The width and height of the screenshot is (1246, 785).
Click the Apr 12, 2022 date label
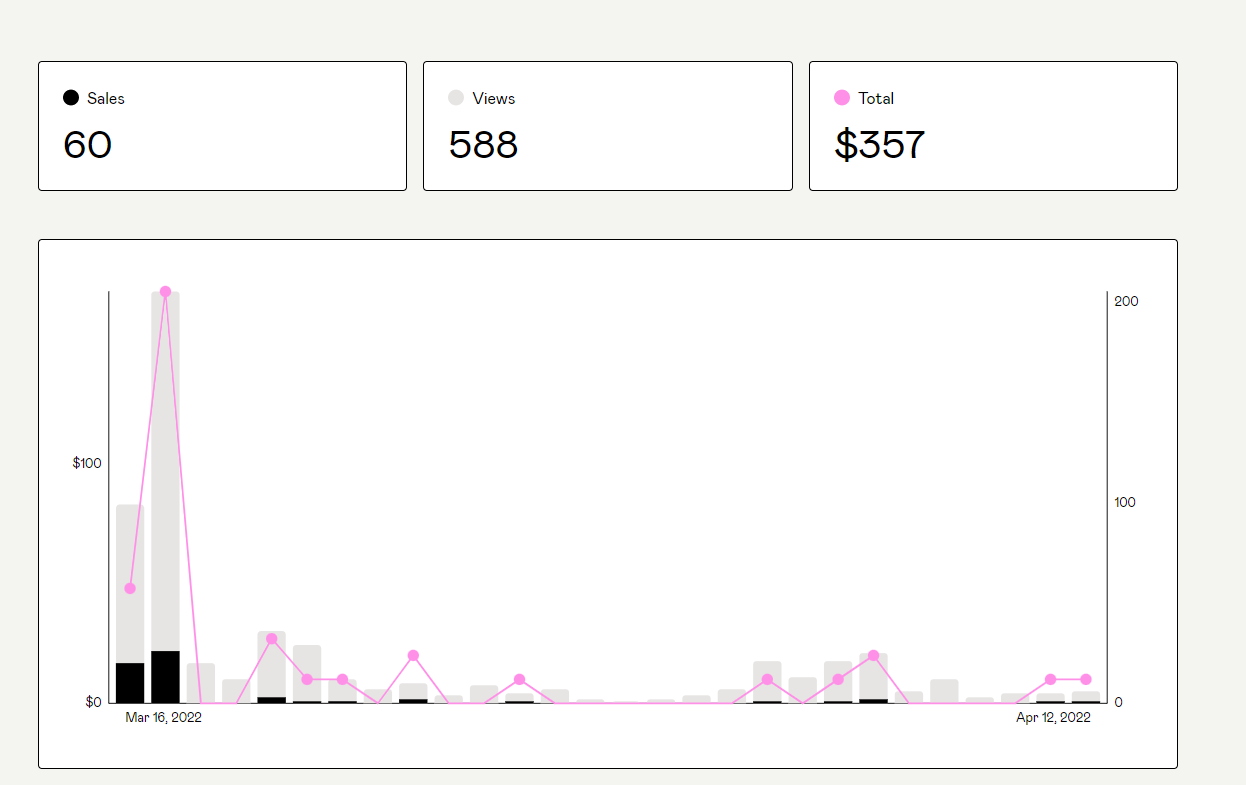click(1053, 718)
